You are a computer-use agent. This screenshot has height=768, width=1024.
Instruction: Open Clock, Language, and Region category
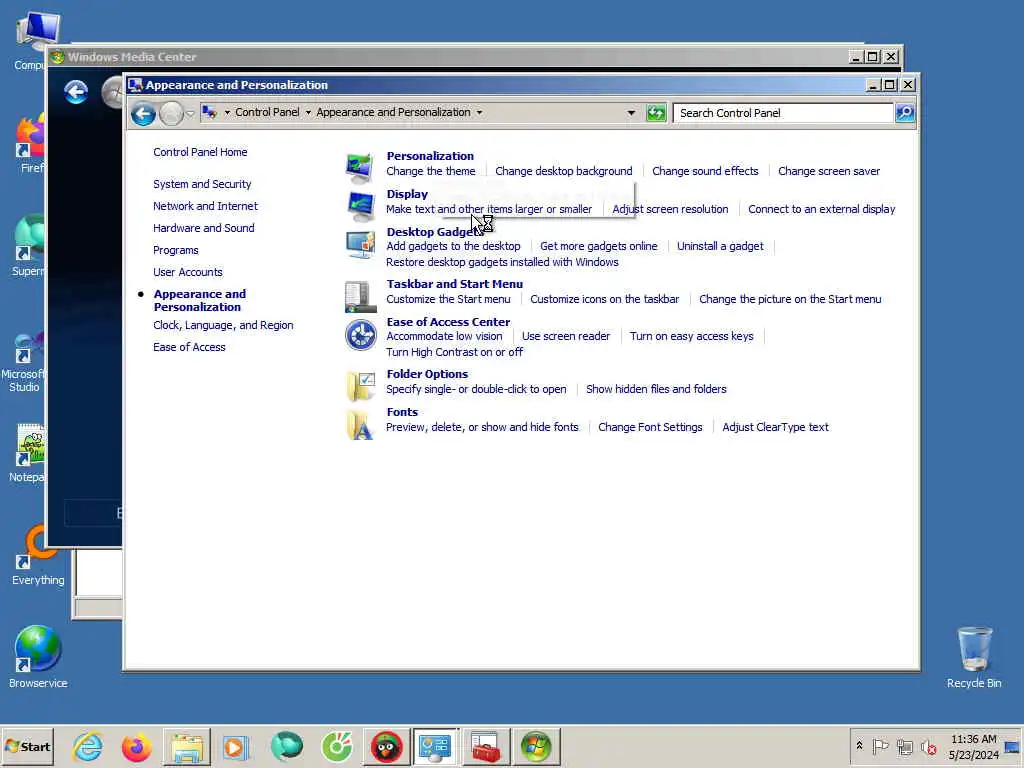click(x=223, y=325)
